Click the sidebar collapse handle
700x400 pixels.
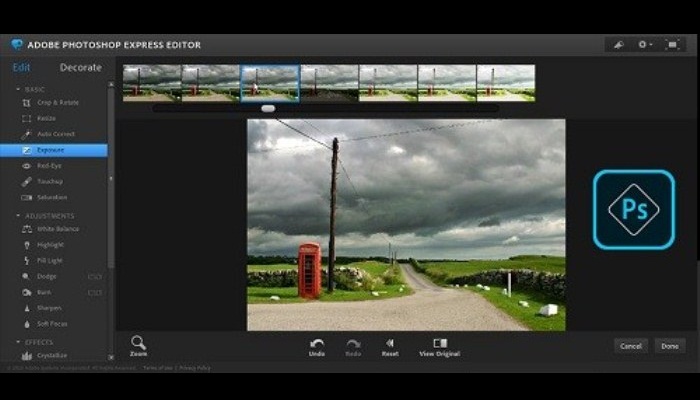tap(111, 179)
